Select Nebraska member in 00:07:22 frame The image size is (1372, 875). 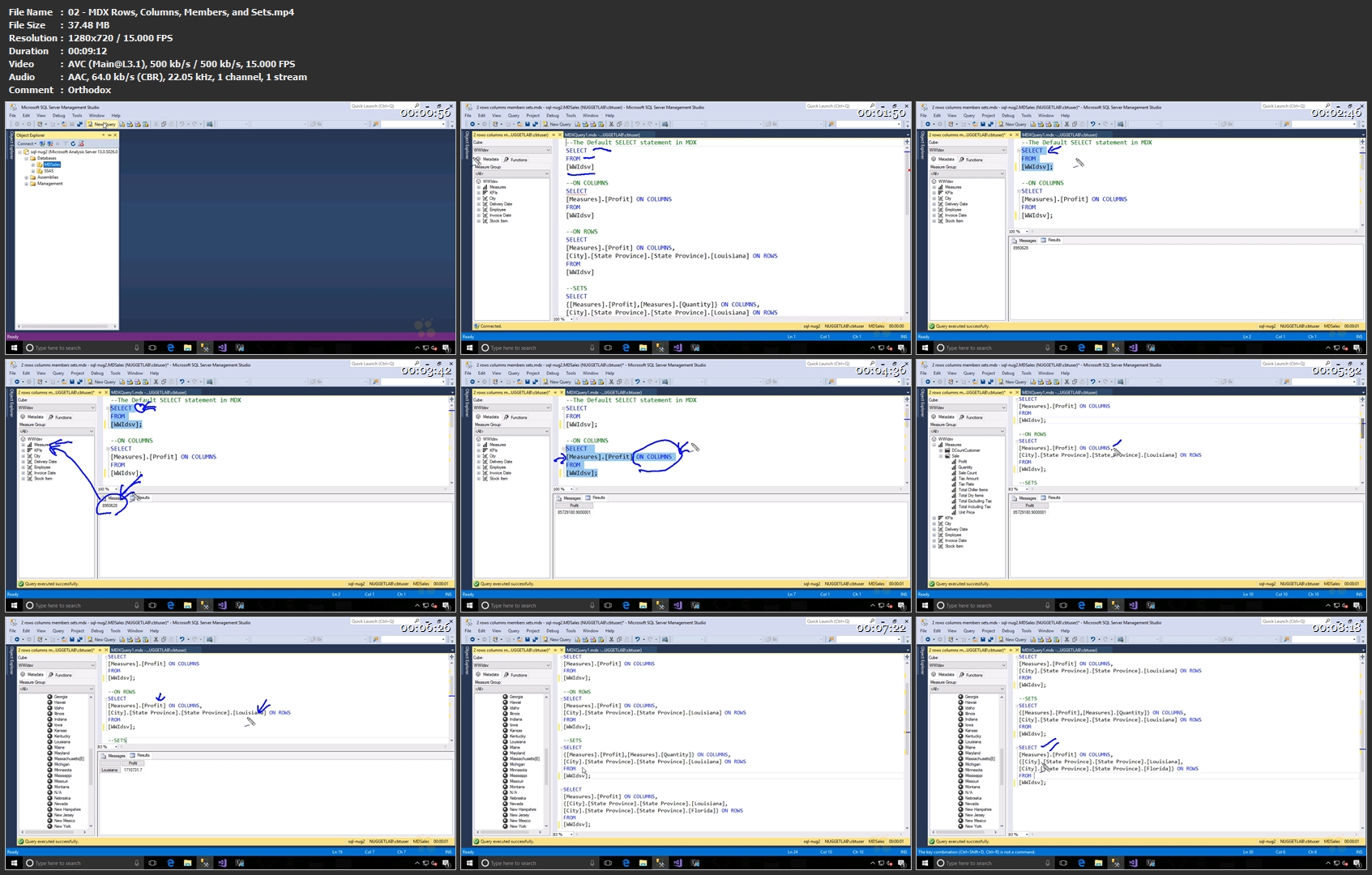pos(519,799)
